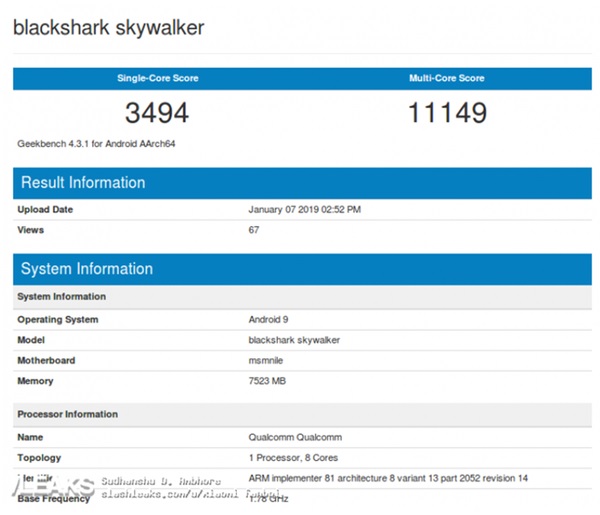Select the Memory label

35,381
